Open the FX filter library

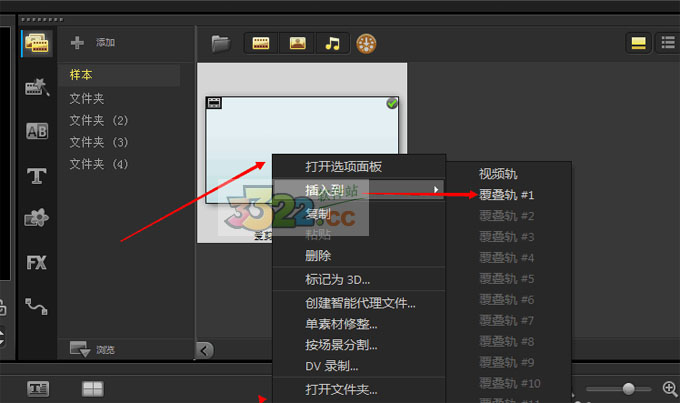[37, 263]
